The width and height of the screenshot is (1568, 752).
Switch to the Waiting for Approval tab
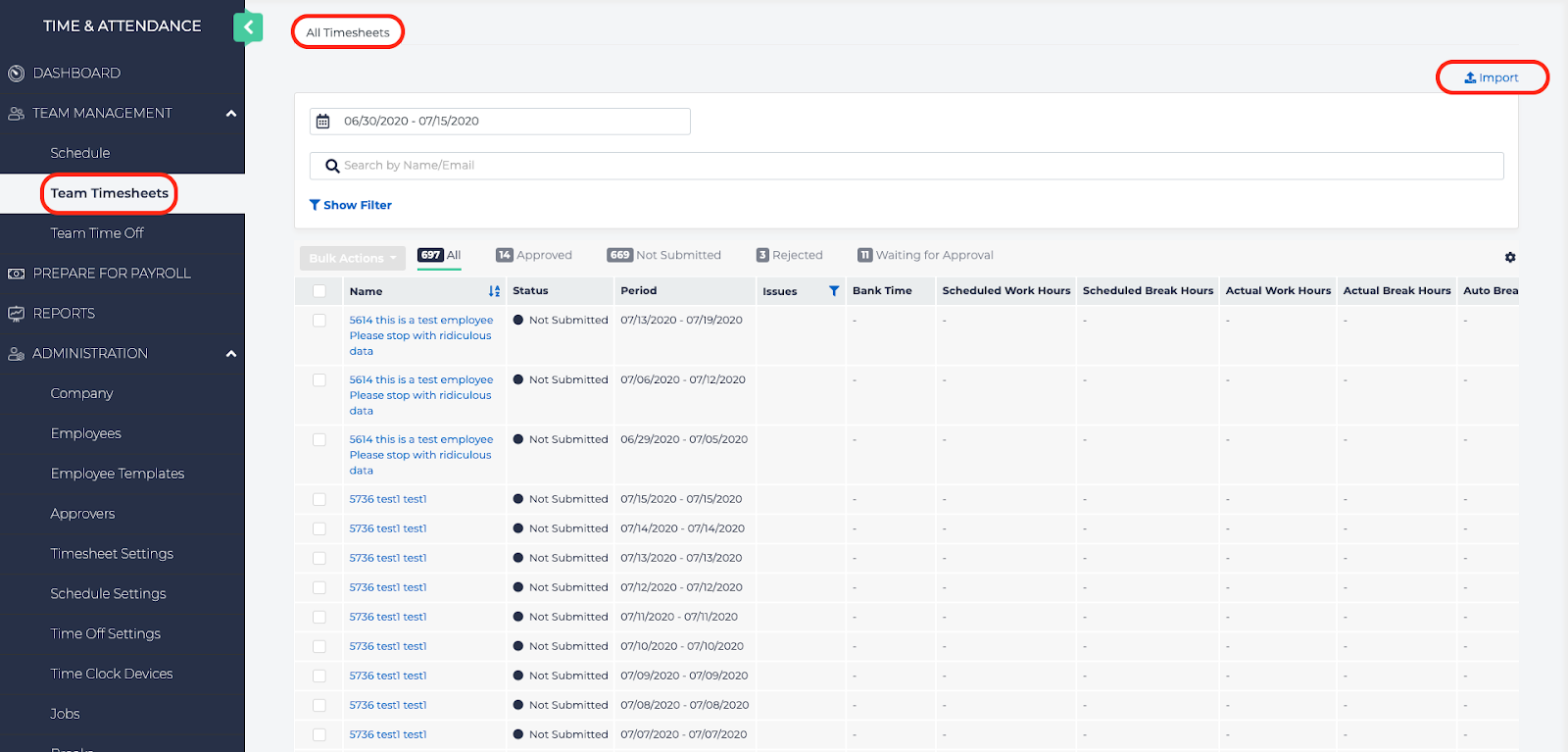coord(925,255)
